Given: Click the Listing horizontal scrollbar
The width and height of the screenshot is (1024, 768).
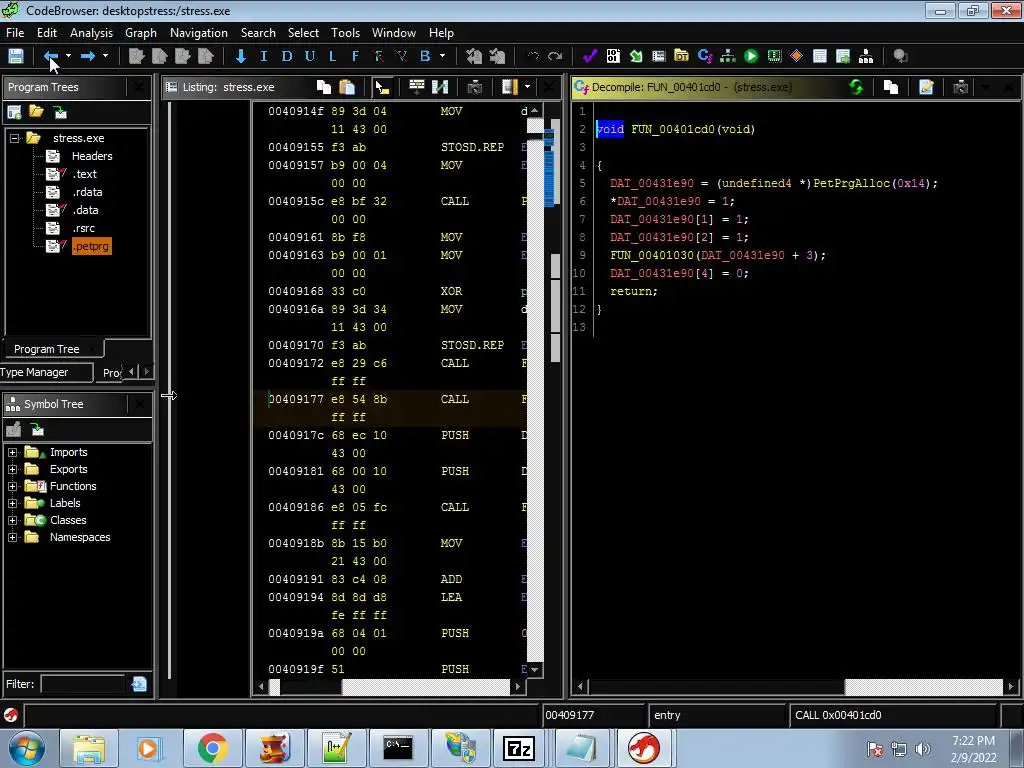Looking at the screenshot, I should [389, 686].
